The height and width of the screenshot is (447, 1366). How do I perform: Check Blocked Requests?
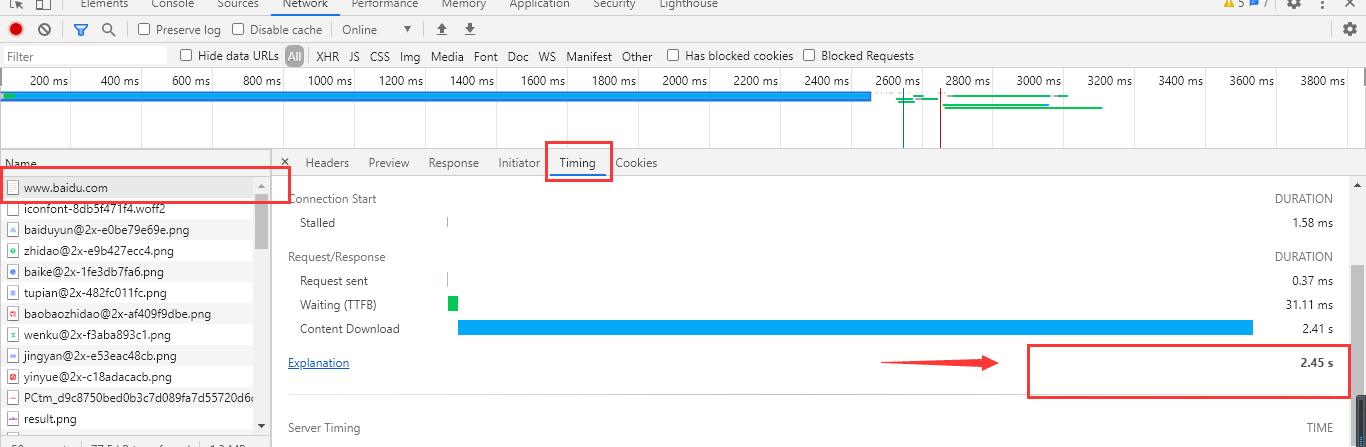(809, 55)
